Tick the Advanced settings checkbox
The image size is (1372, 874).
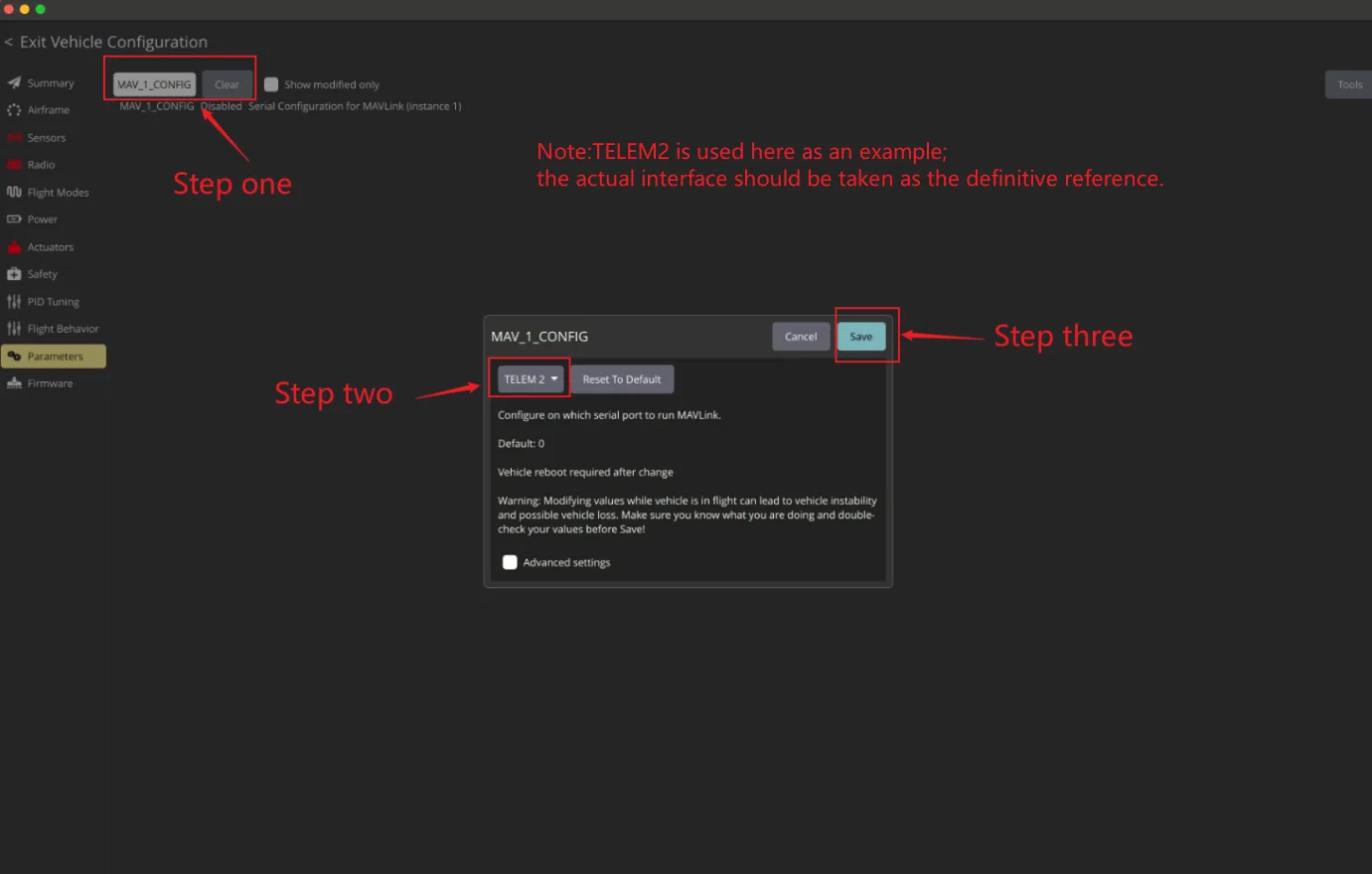pos(510,562)
